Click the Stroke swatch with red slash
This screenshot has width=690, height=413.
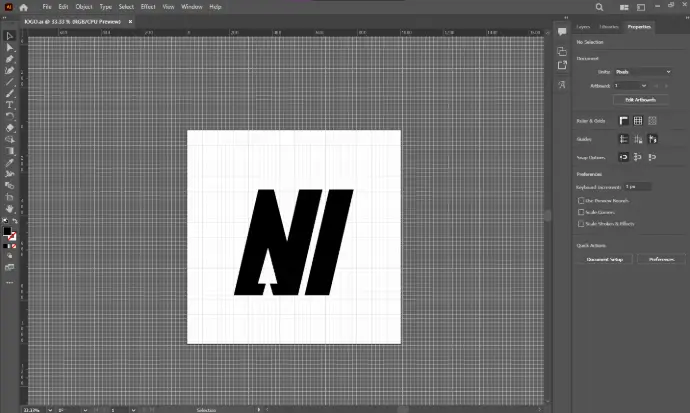point(12,236)
